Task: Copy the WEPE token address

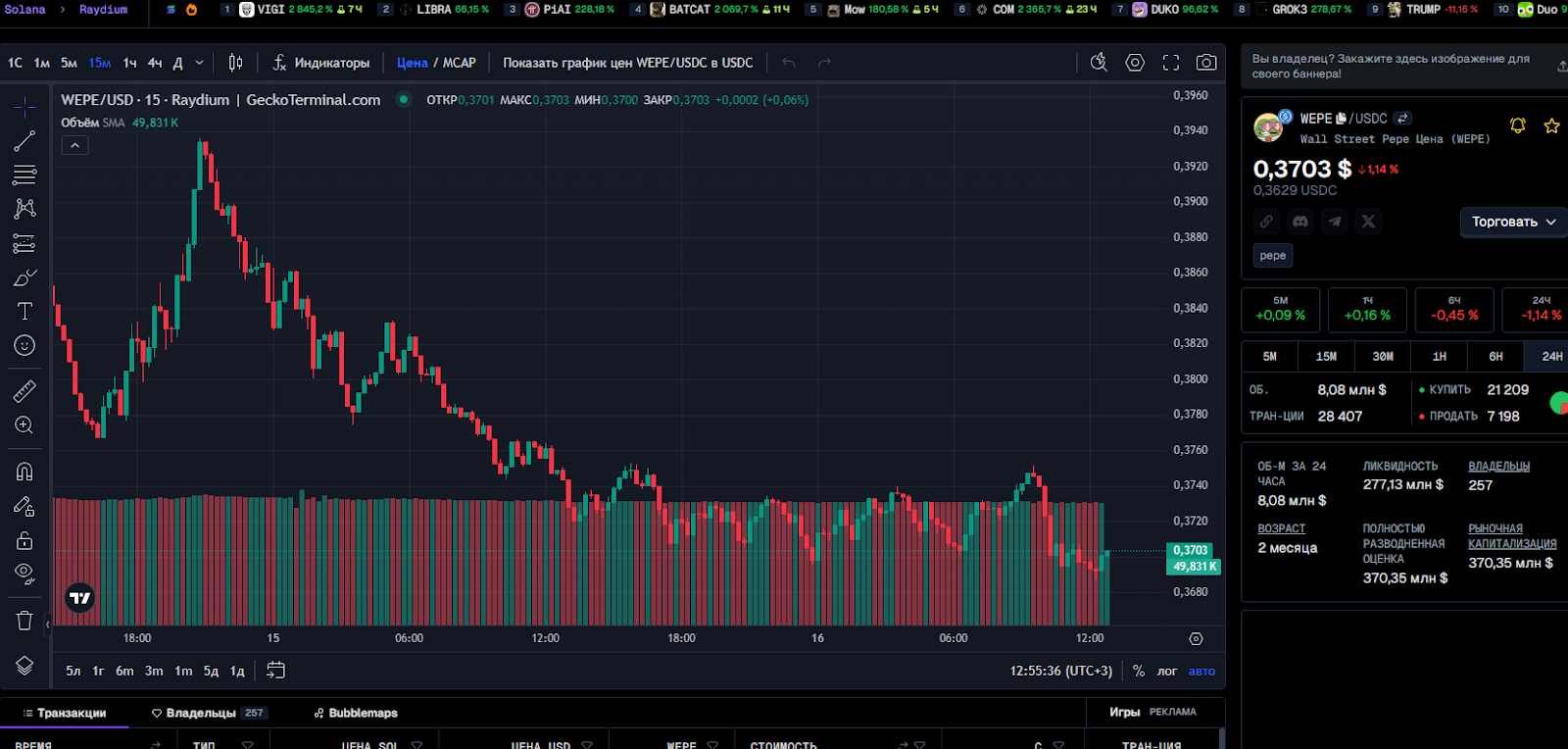Action: (1342, 119)
